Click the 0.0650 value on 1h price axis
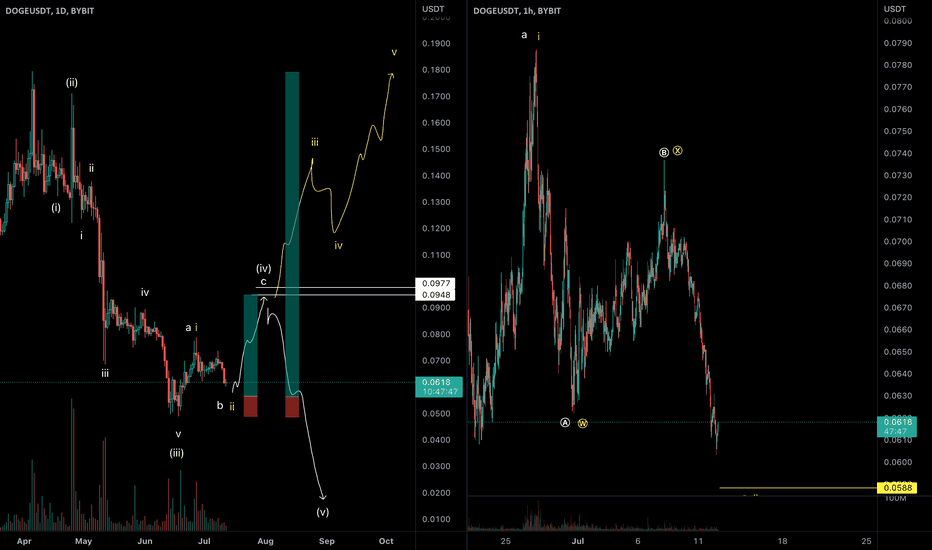932x550 pixels. [x=898, y=352]
